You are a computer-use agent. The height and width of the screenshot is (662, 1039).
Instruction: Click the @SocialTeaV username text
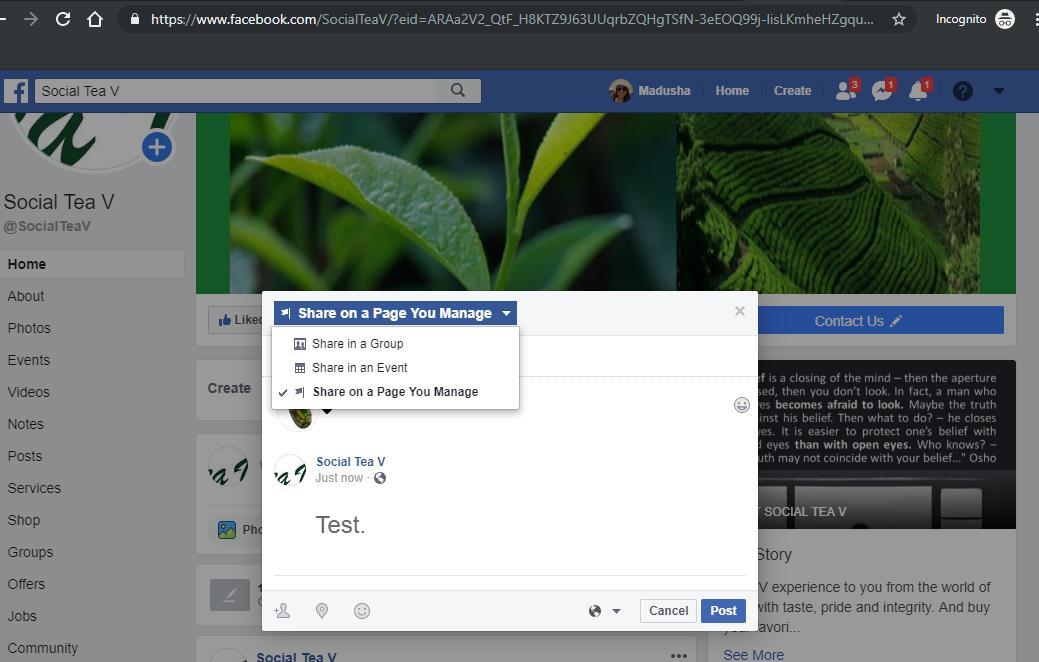pyautogui.click(x=47, y=226)
